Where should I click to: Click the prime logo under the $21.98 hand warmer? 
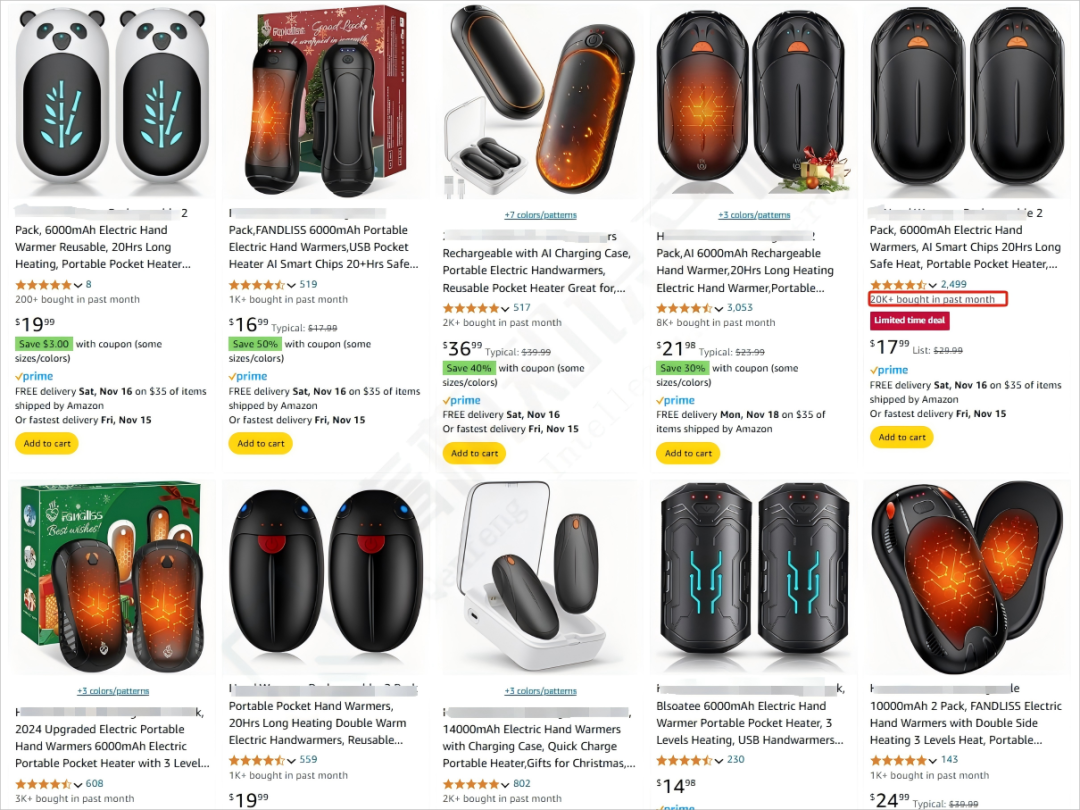pos(675,400)
